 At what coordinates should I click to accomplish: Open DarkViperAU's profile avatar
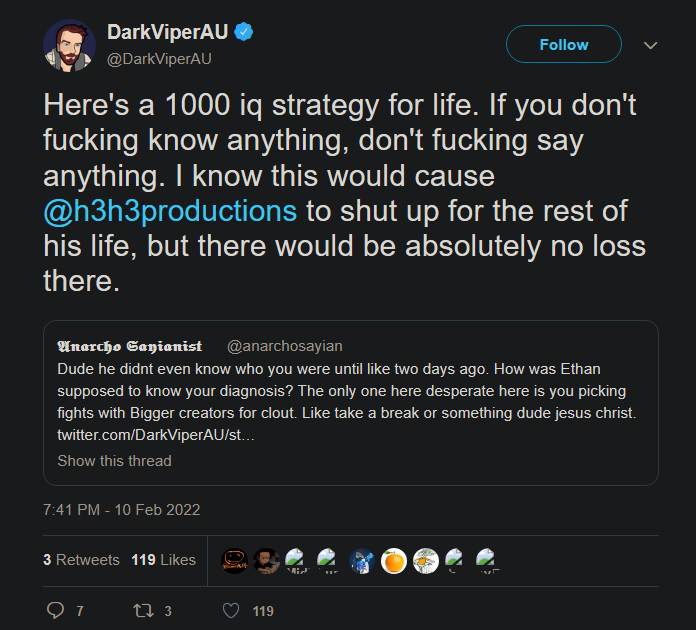click(x=69, y=44)
